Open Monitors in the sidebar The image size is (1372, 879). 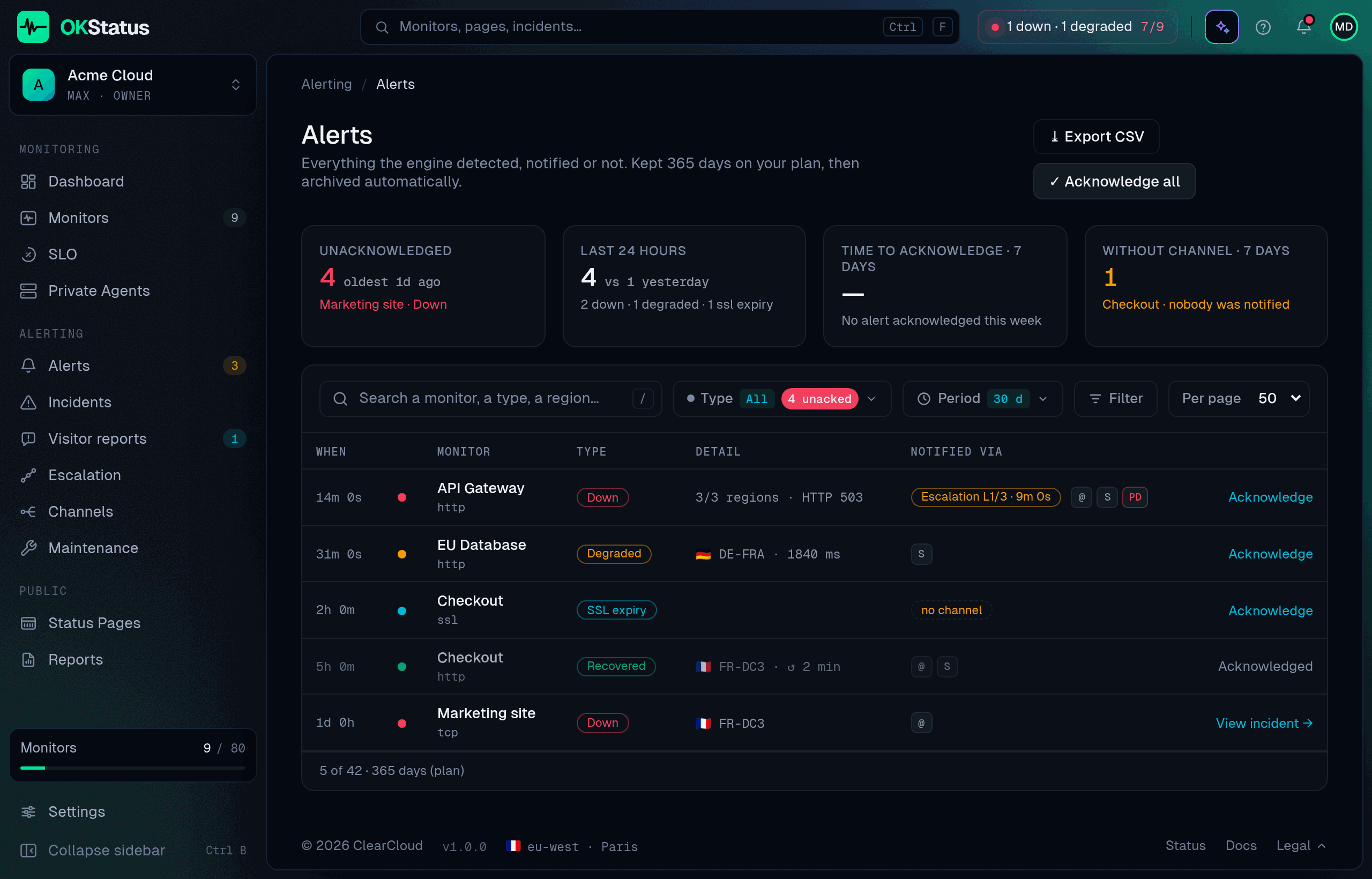(133, 218)
